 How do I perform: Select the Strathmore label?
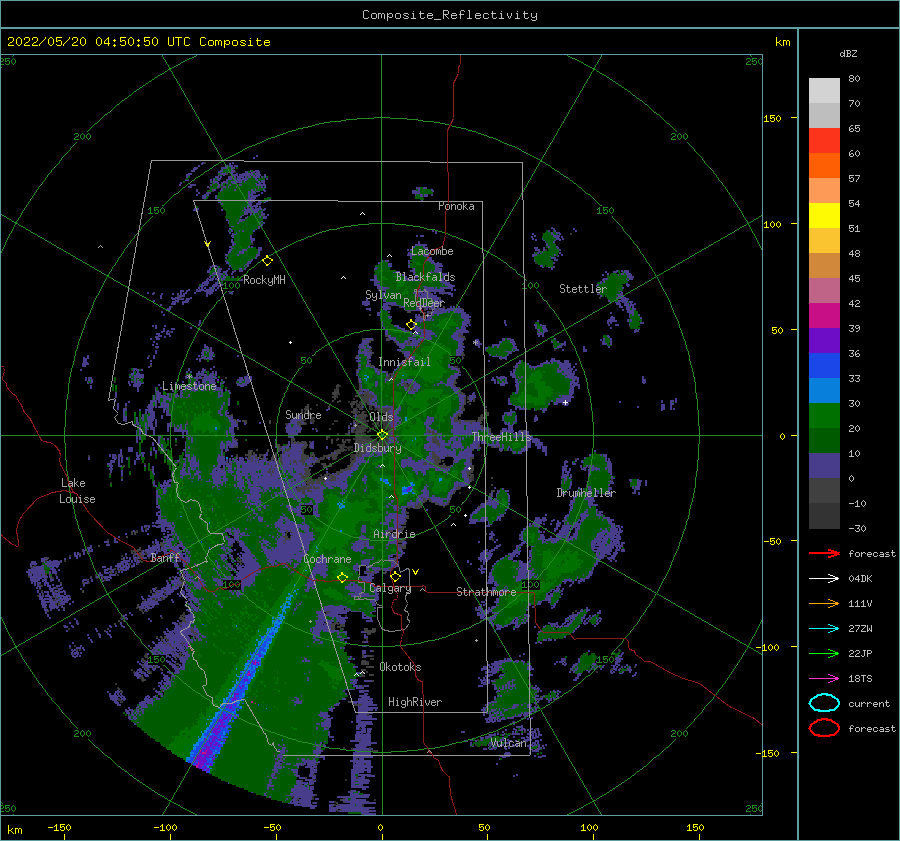tap(486, 592)
